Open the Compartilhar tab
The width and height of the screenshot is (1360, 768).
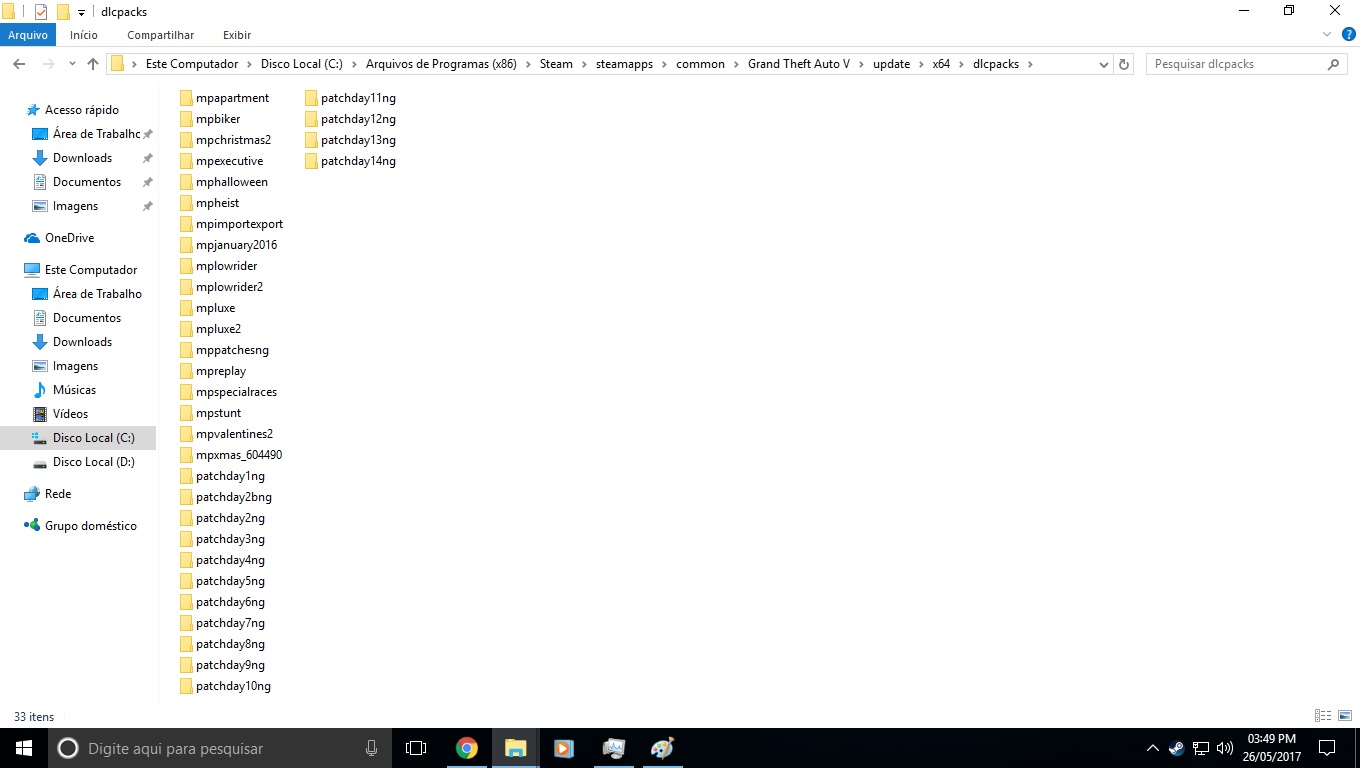click(x=160, y=35)
